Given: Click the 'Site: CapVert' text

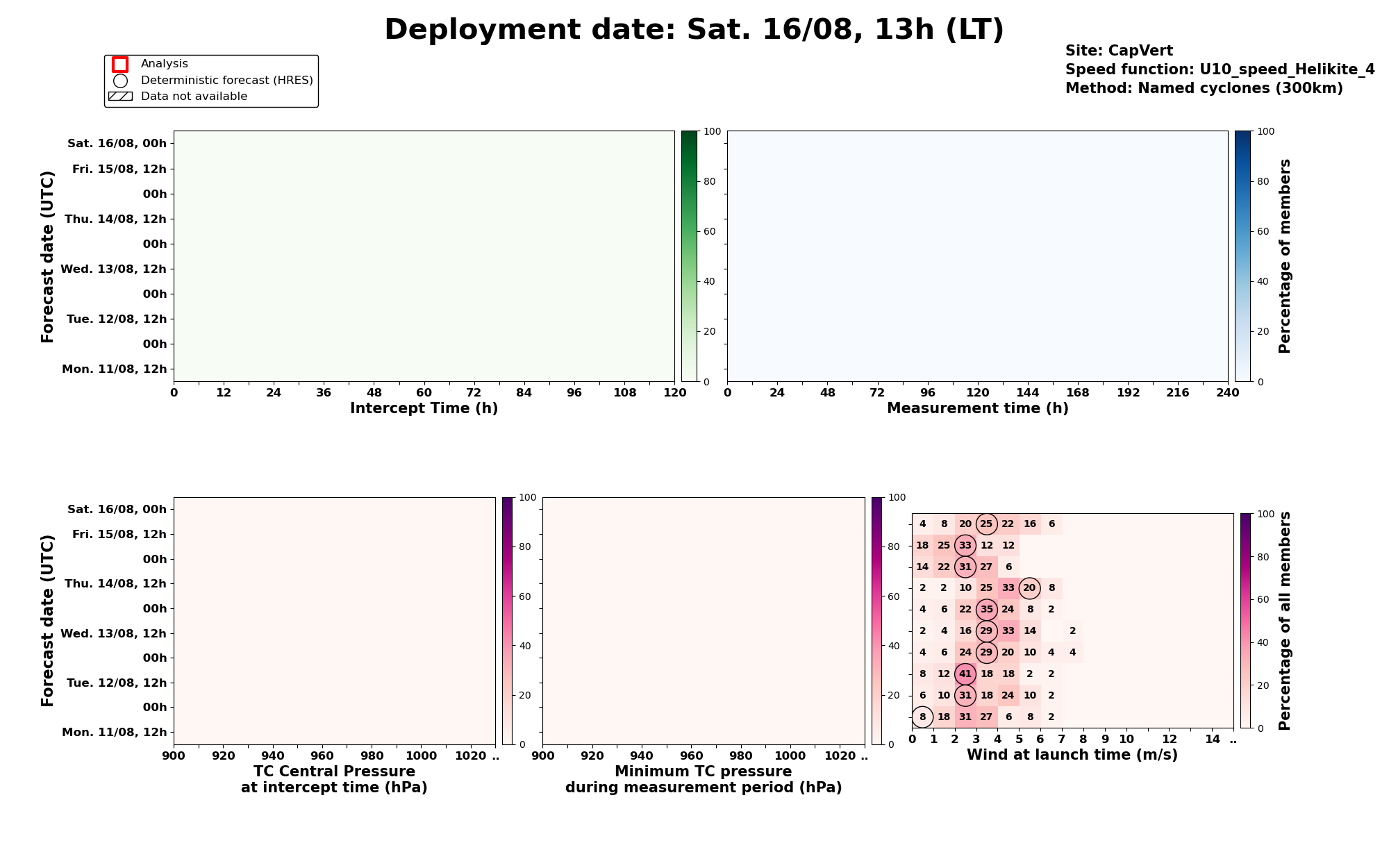Looking at the screenshot, I should click(x=1119, y=51).
